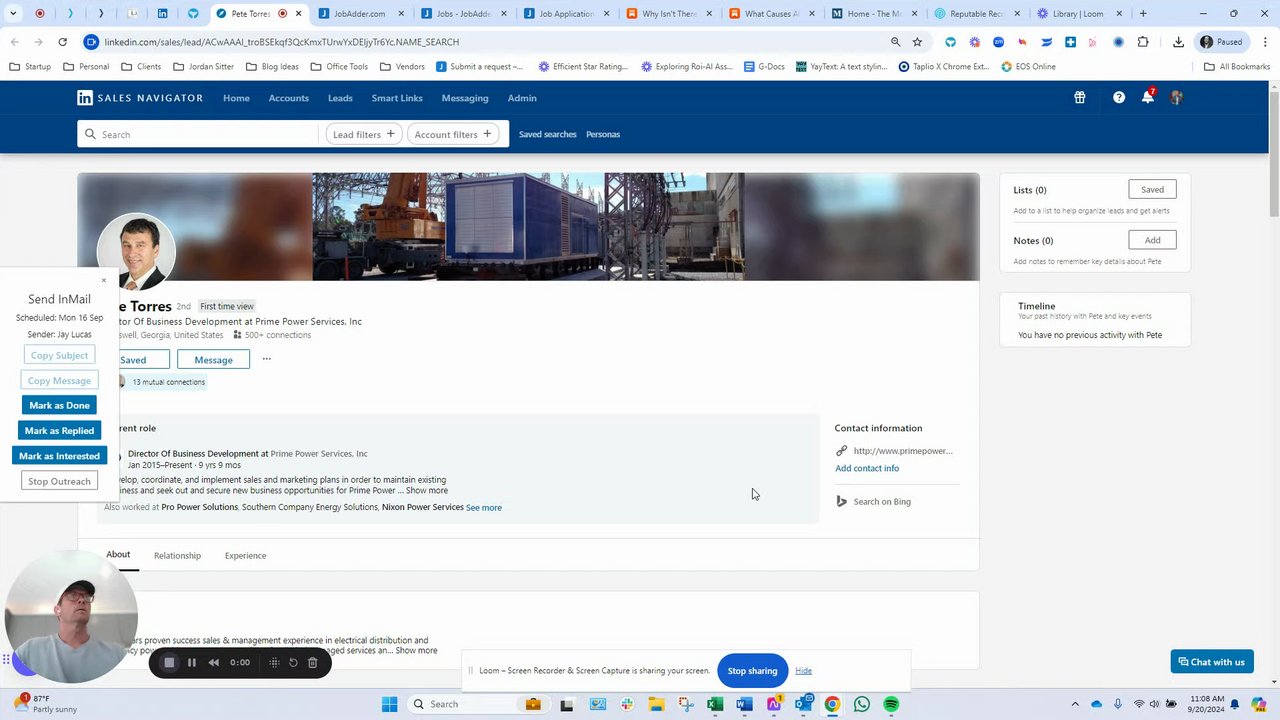Image resolution: width=1280 pixels, height=720 pixels.
Task: Open Messaging in the navigation bar
Action: [465, 98]
